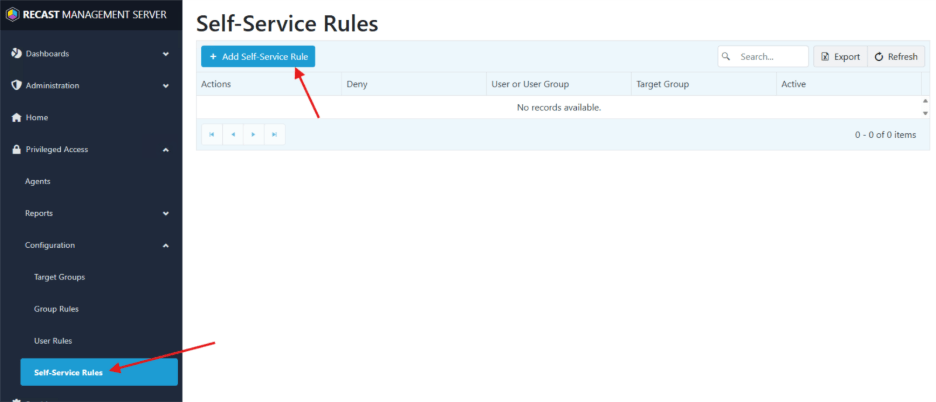
Task: Click the Recast logo icon
Action: pos(13,14)
